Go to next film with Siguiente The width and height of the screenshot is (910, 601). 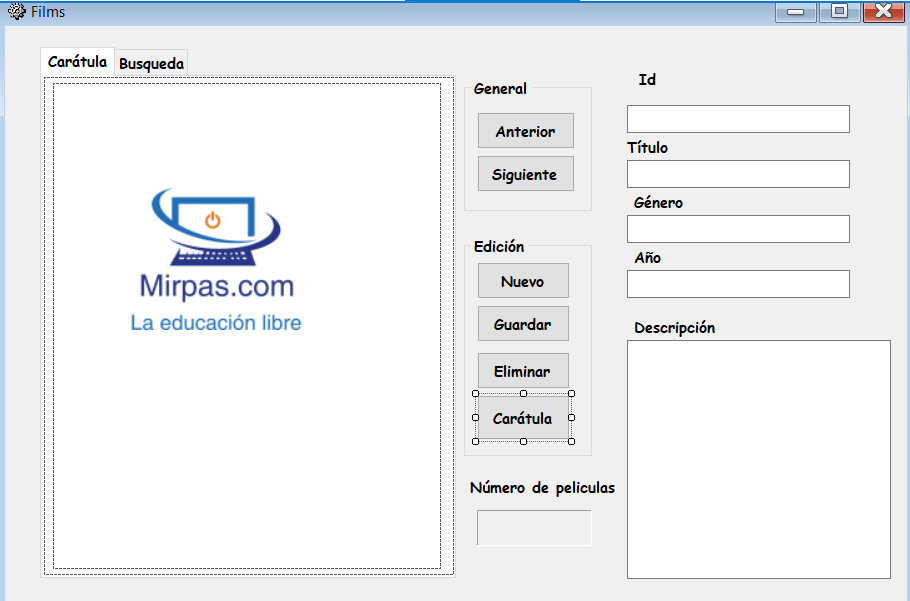[x=526, y=173]
